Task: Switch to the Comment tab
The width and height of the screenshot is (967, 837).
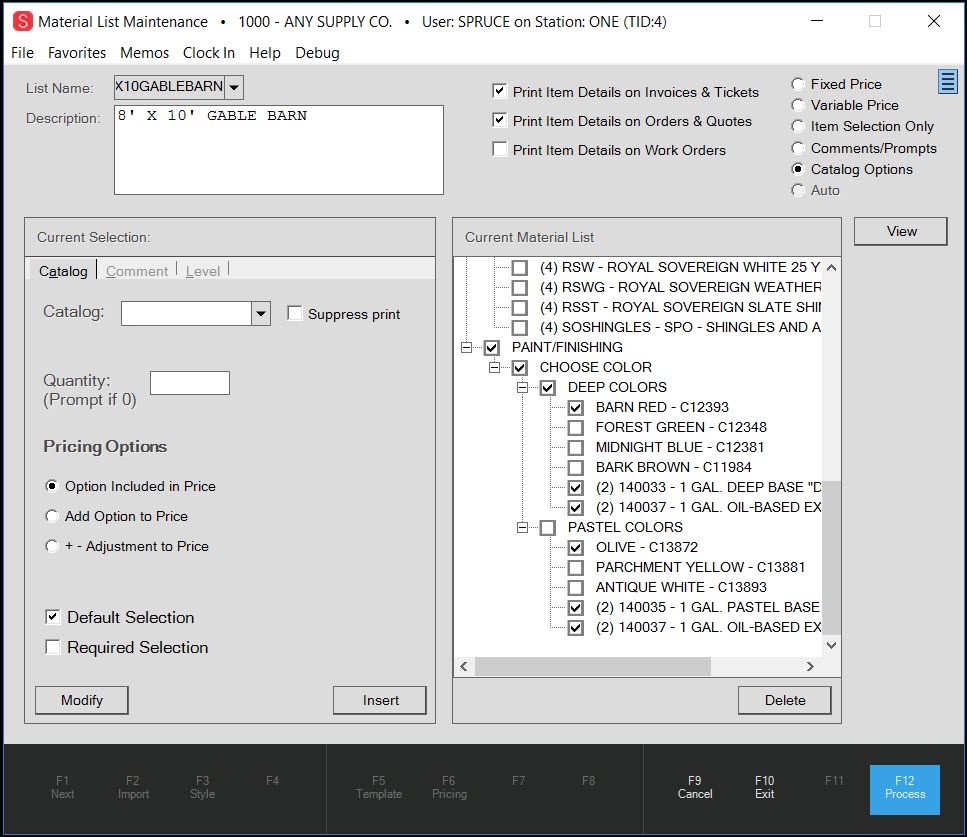Action: pyautogui.click(x=136, y=270)
